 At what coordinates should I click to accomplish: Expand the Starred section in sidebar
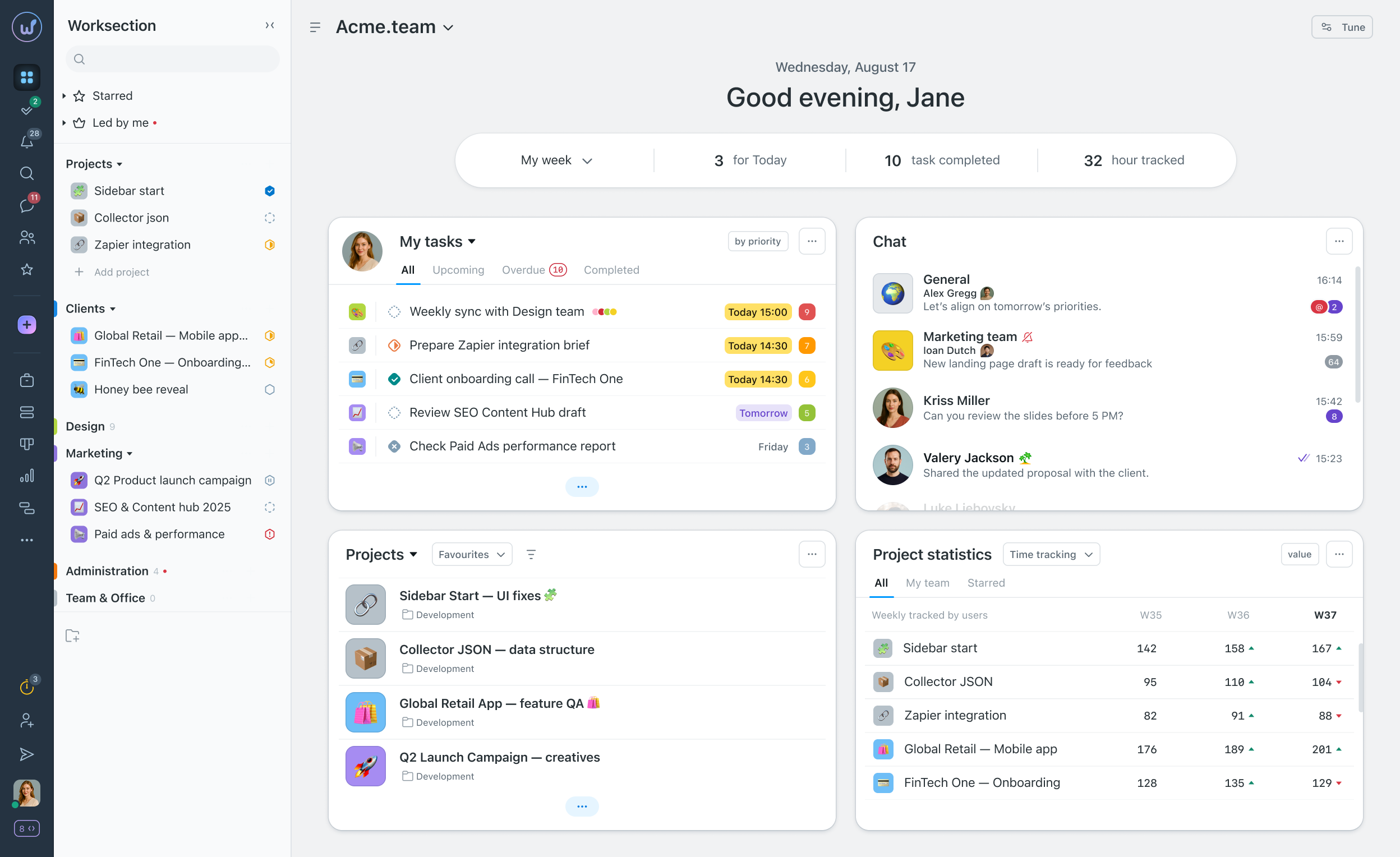(64, 96)
